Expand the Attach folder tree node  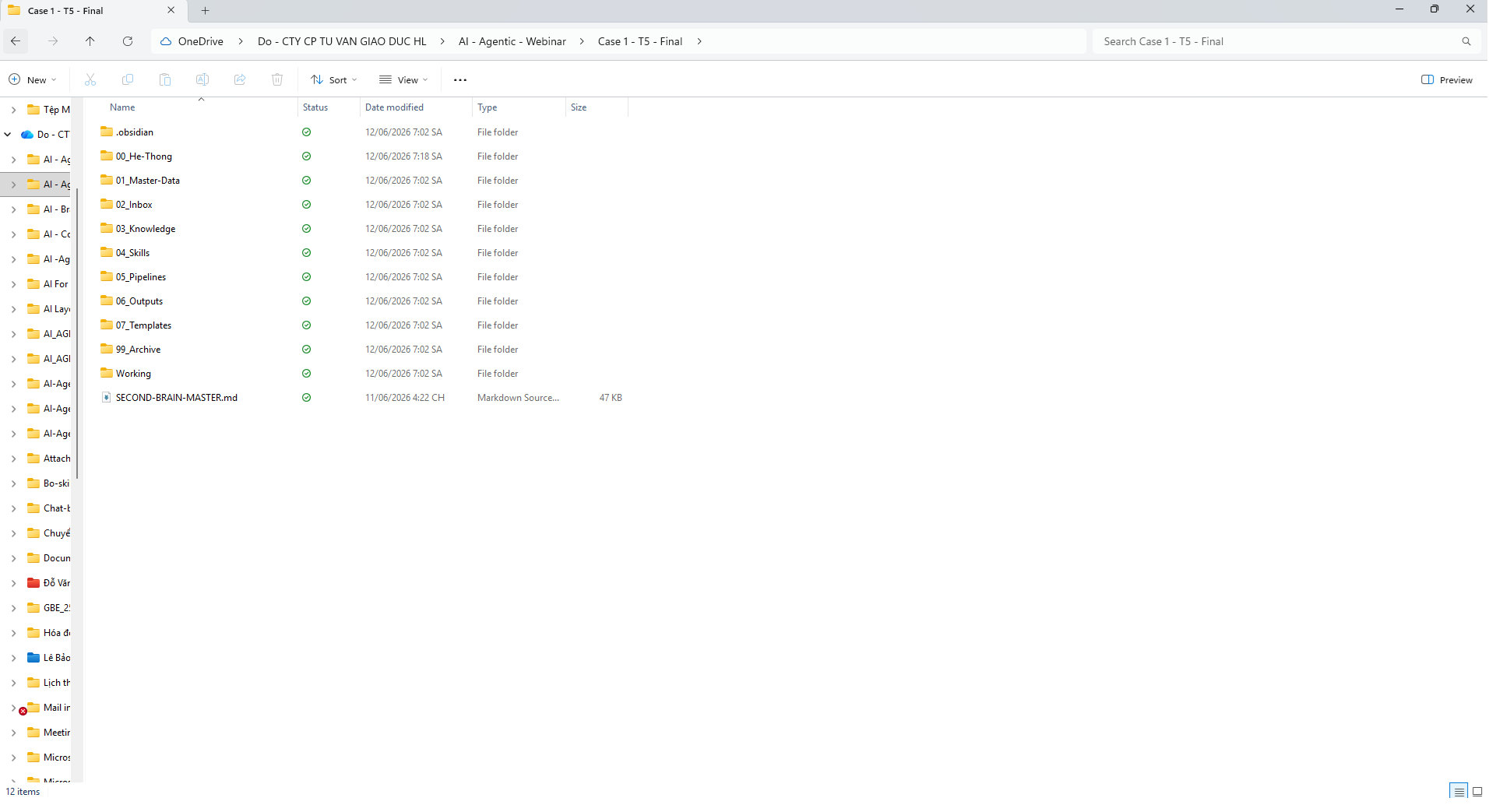(13, 458)
